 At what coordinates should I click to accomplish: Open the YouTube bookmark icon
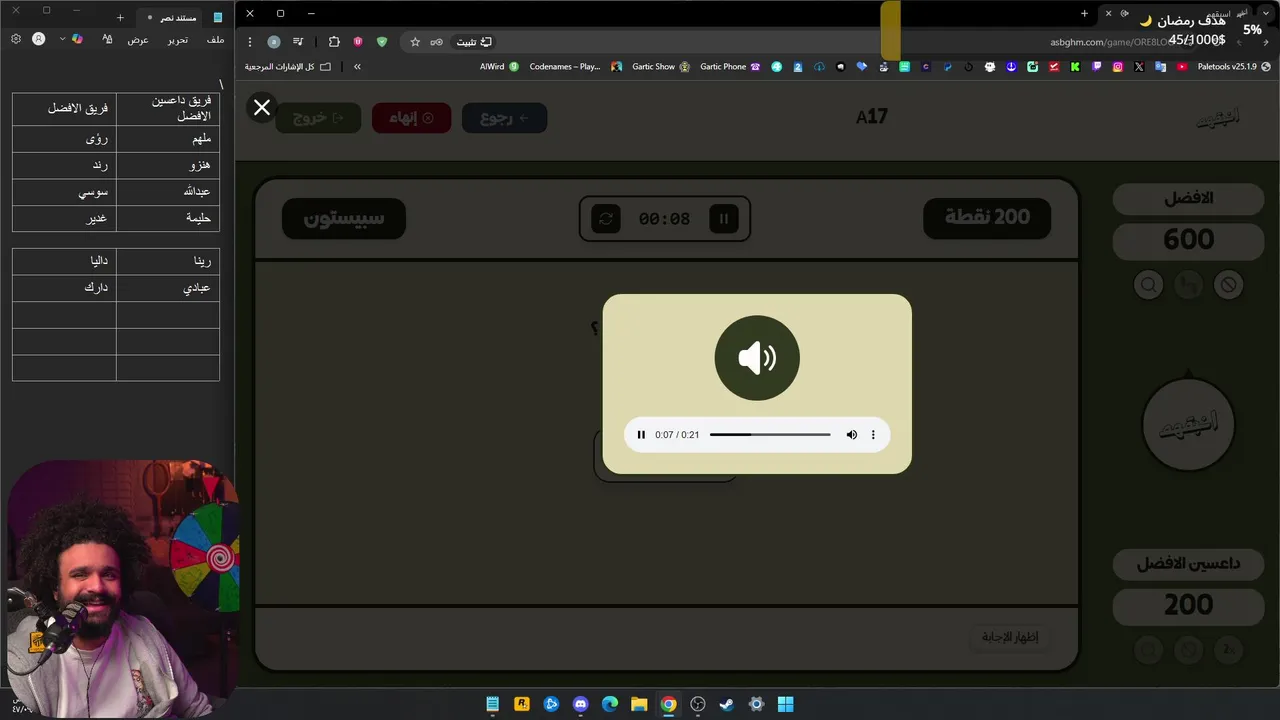[1182, 67]
